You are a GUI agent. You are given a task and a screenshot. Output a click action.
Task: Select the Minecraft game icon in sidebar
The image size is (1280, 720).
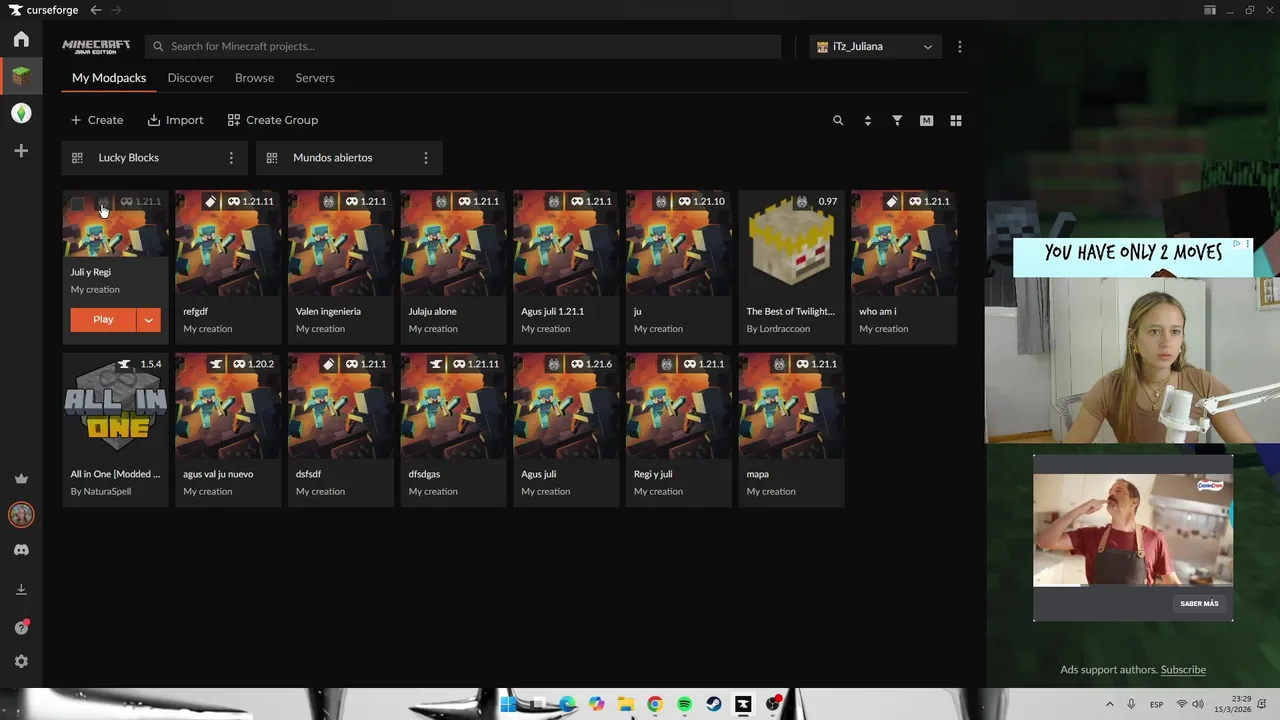pyautogui.click(x=21, y=76)
